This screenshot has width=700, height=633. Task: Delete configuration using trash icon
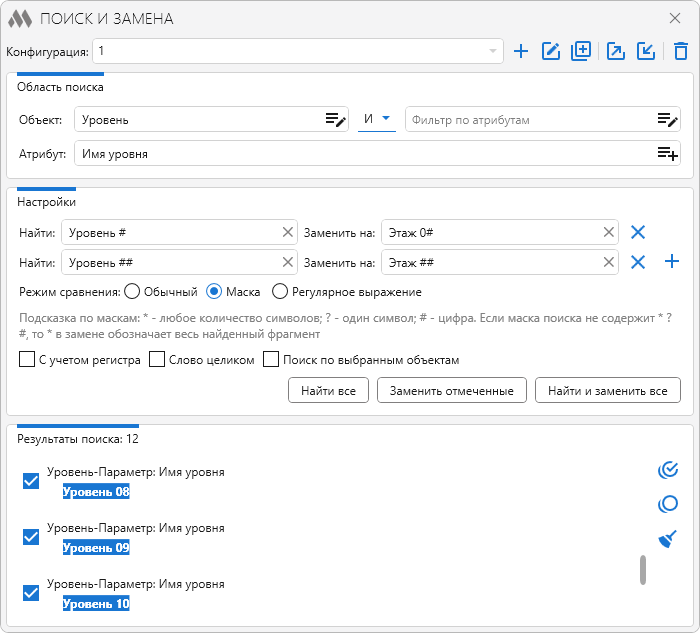click(681, 51)
